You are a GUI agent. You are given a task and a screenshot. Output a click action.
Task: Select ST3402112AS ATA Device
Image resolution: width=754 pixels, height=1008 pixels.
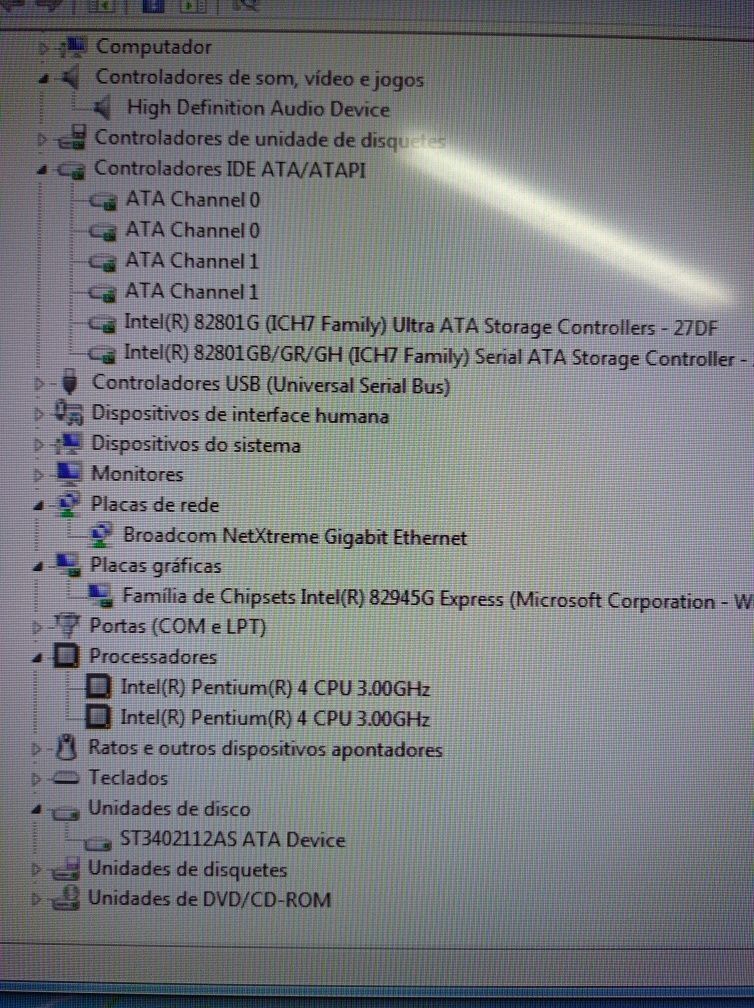tap(233, 839)
